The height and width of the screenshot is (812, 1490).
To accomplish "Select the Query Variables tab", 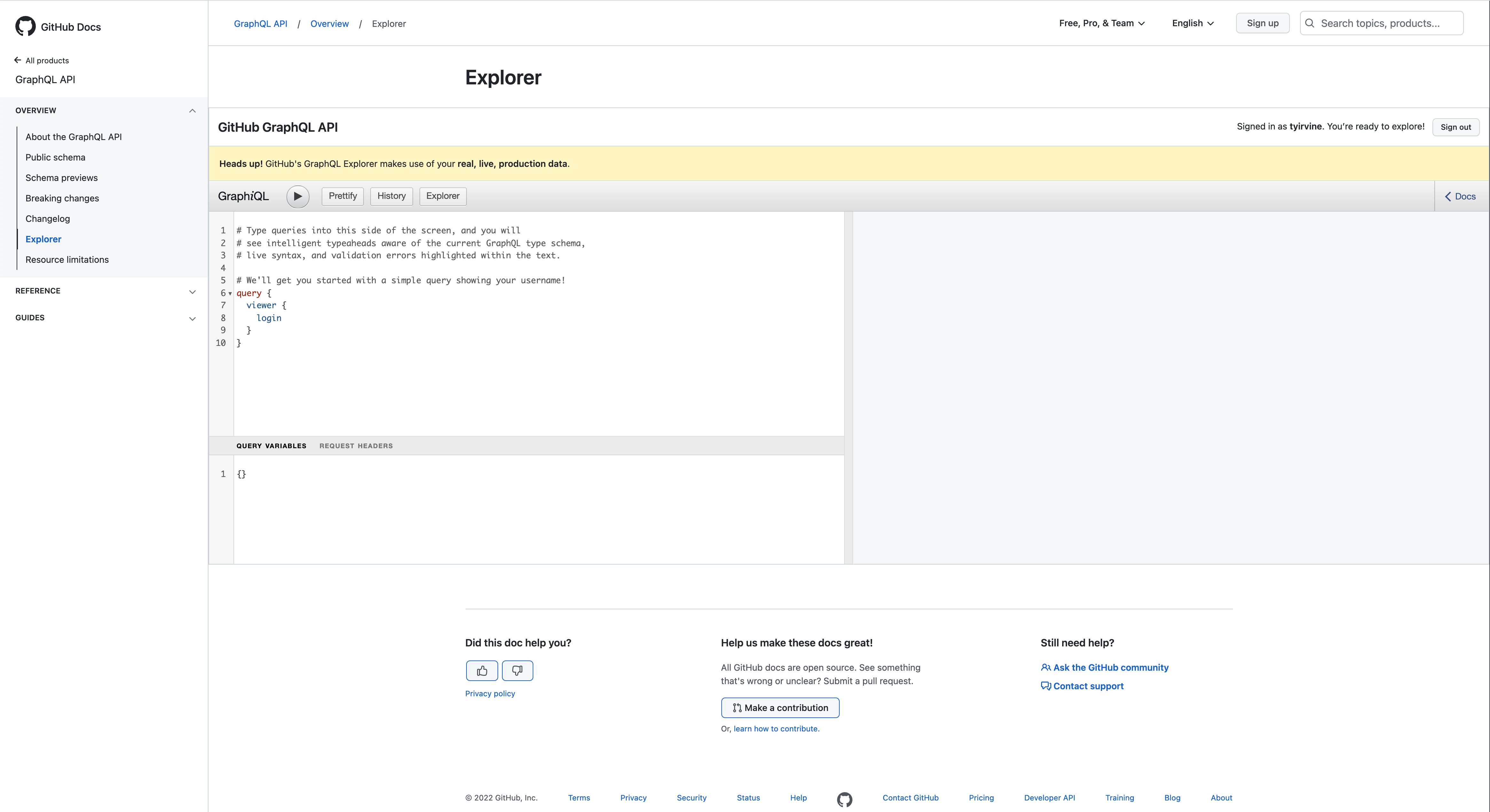I will tap(271, 446).
